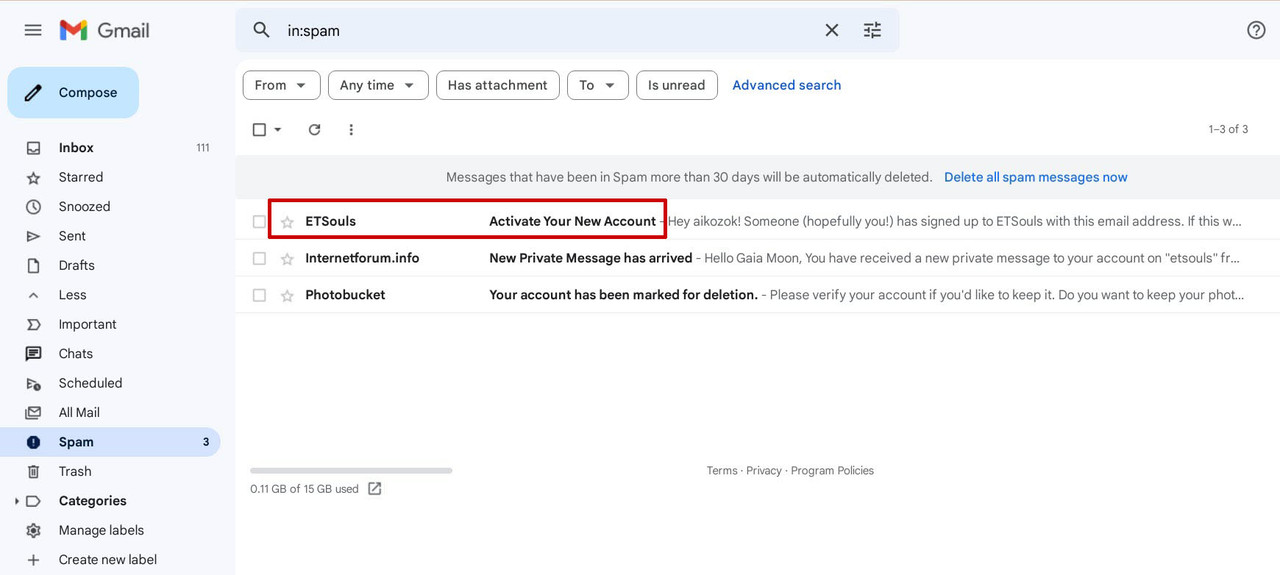Screen dimensions: 1280x575
Task: Click the Starred star icon in sidebar
Action: pos(33,177)
